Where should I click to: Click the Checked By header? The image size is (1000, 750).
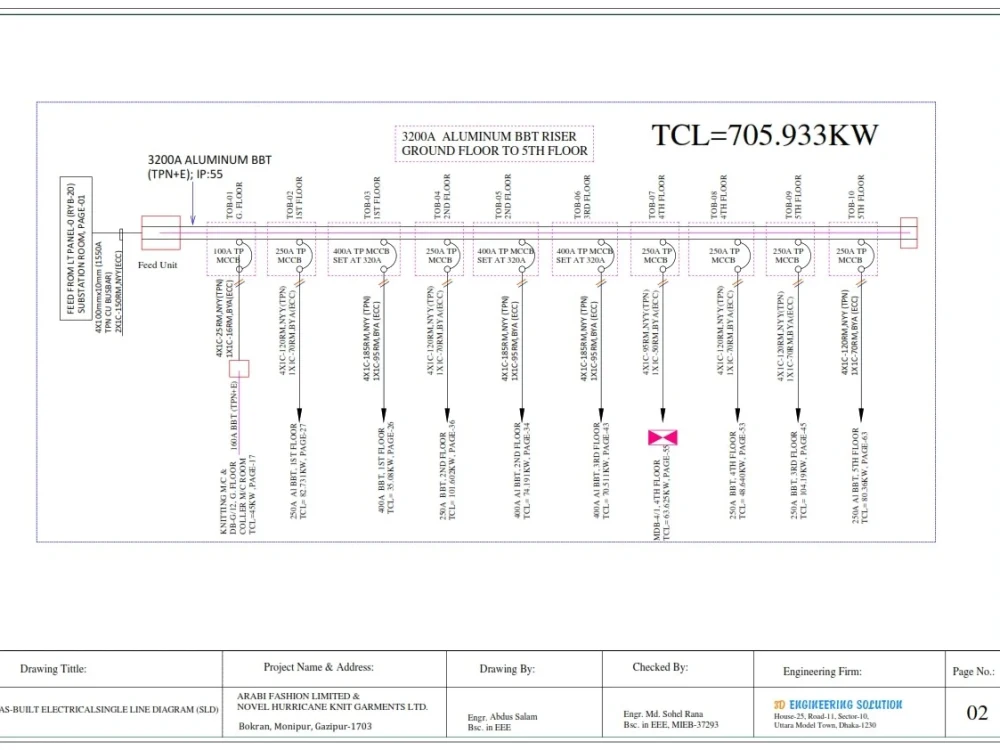tap(660, 667)
